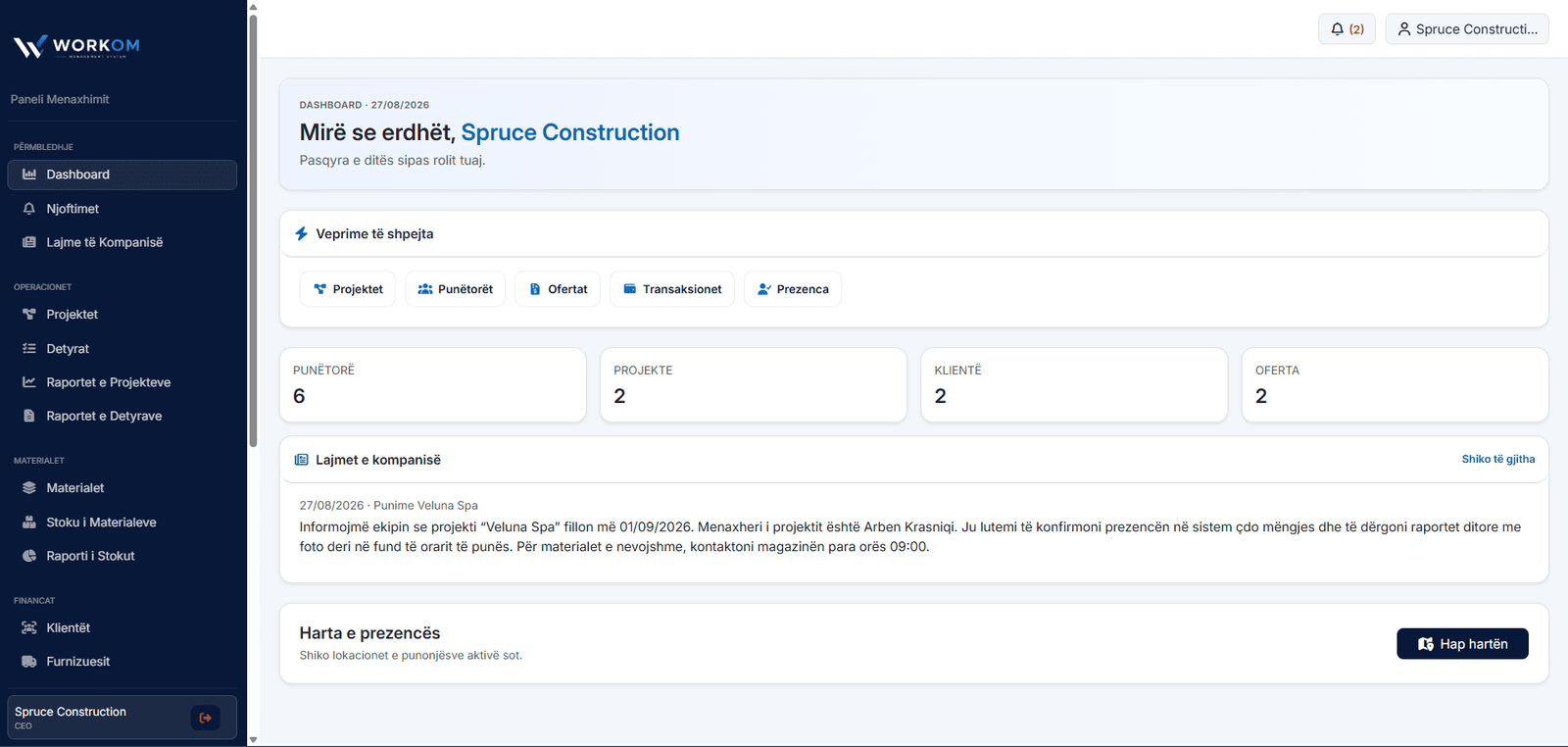Click the Klientët people icon
1568x747 pixels.
click(29, 628)
